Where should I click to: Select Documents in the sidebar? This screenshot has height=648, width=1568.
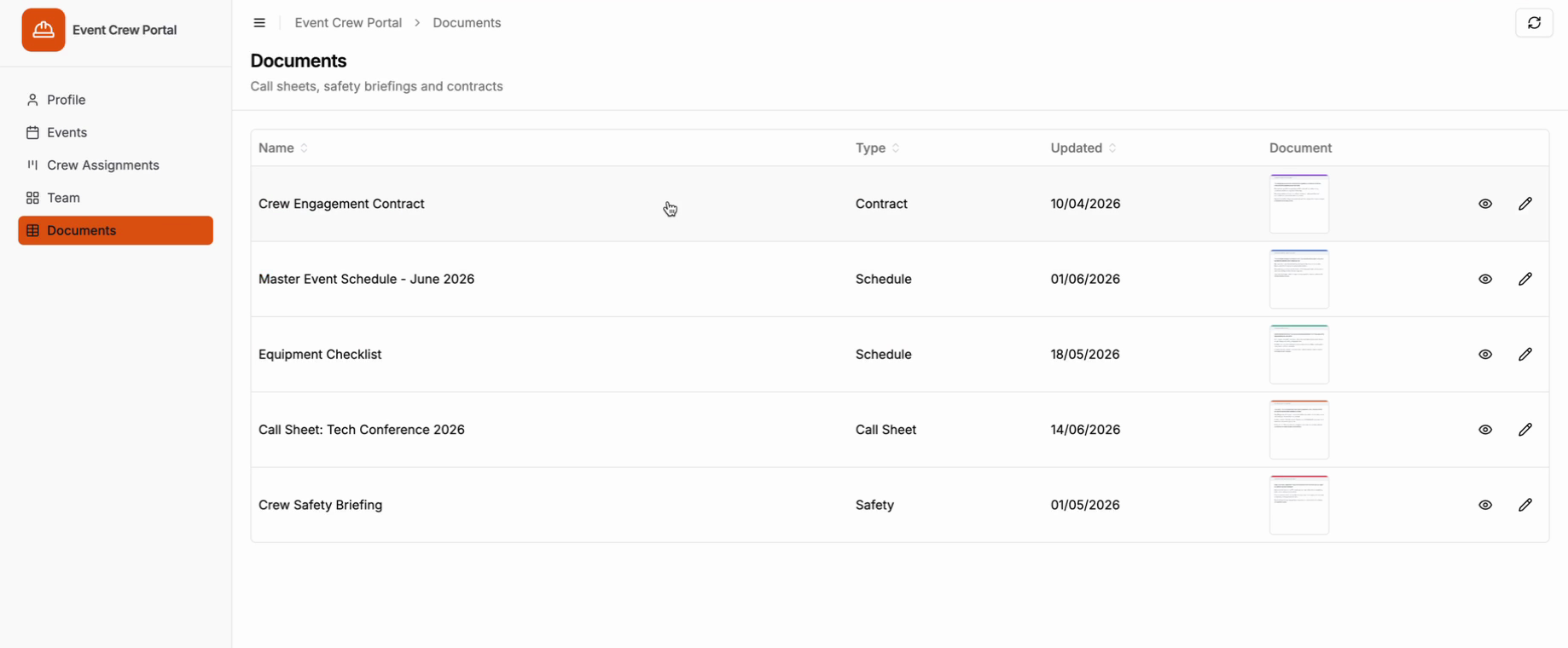[115, 230]
